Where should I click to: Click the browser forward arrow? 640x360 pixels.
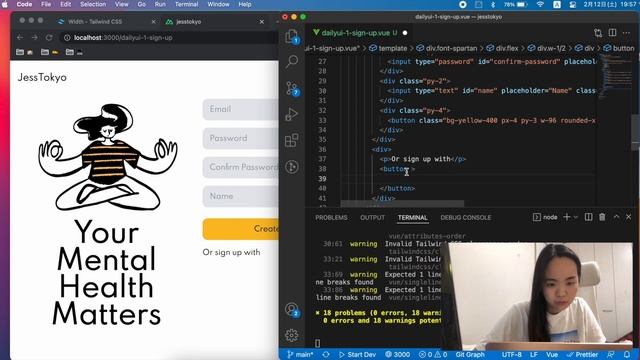35,38
